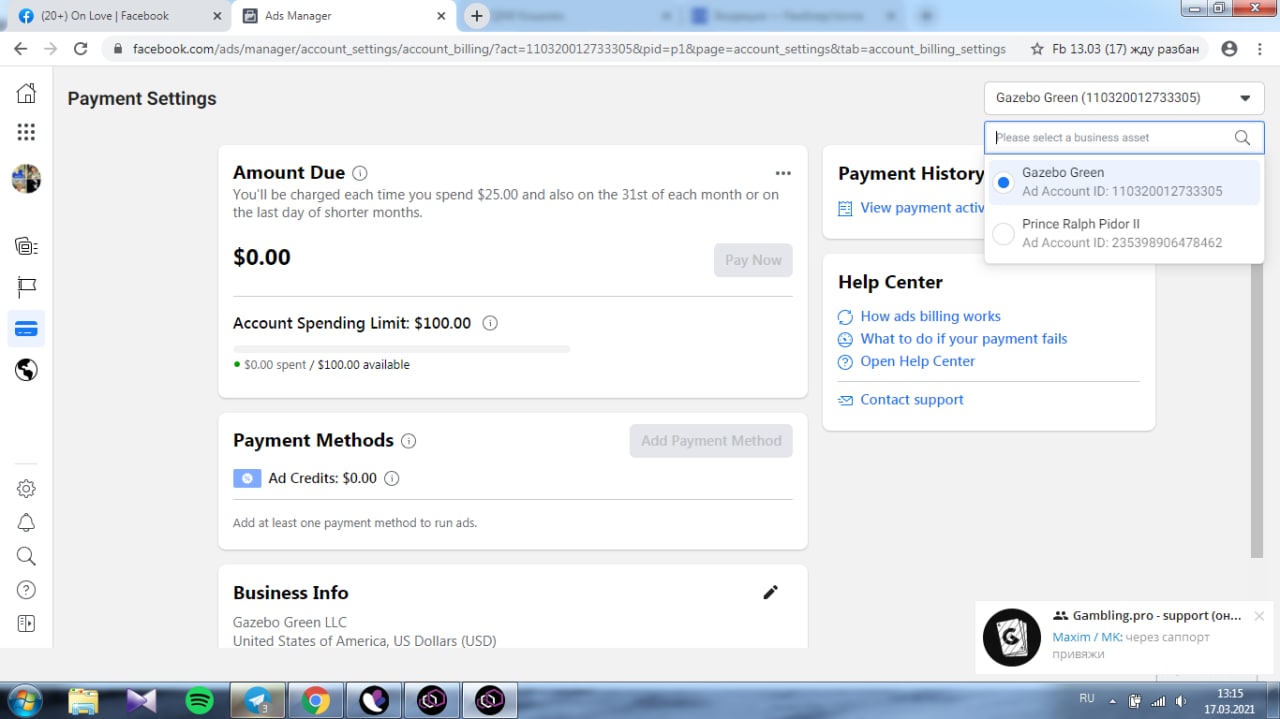Open Telegram from the taskbar
This screenshot has height=719, width=1280.
pos(258,700)
